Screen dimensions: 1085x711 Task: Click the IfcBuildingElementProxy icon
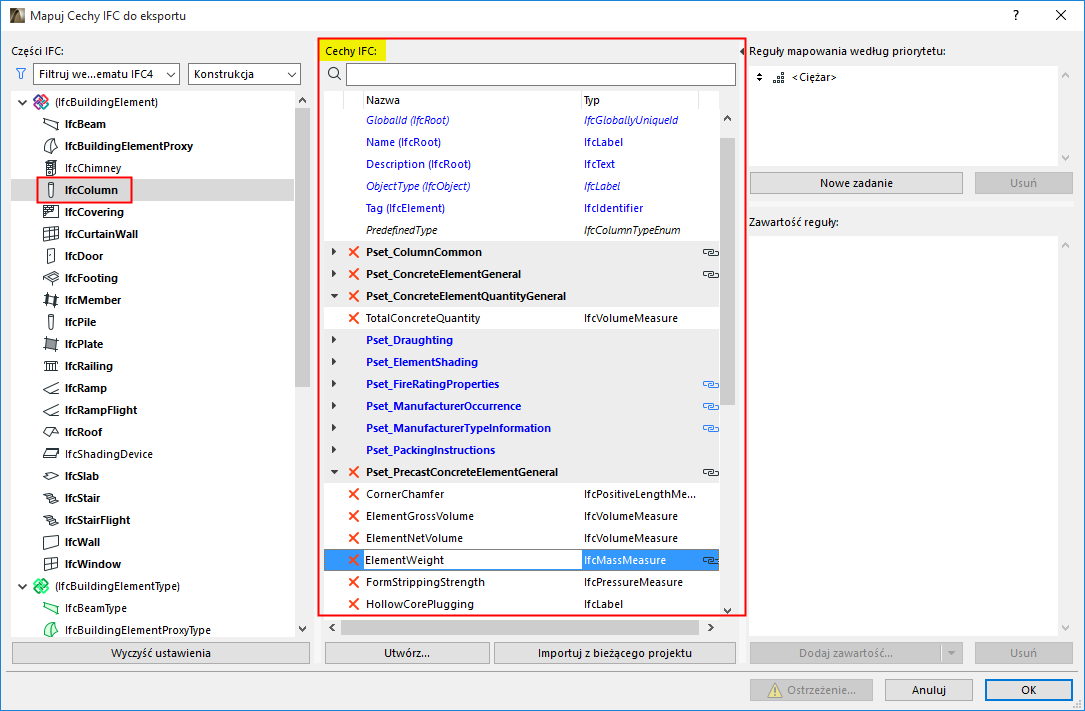pos(51,146)
